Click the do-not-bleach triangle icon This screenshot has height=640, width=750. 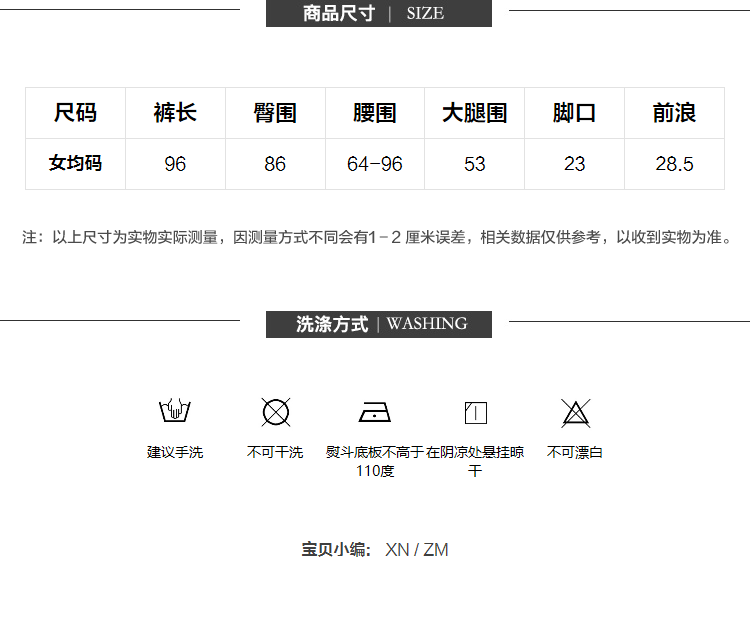575,412
